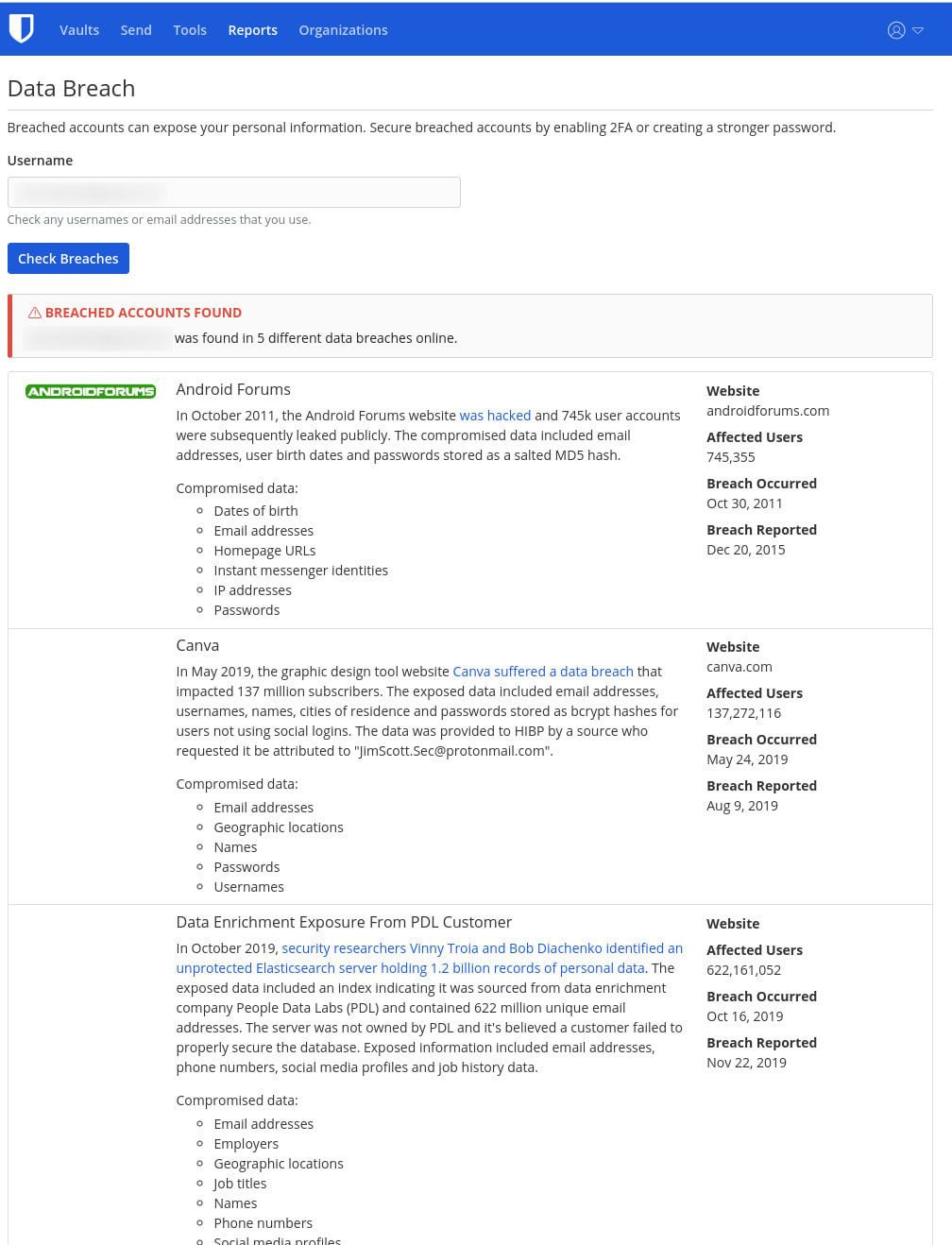The height and width of the screenshot is (1245, 952).
Task: Select 'Phone numbers' list item
Action: 263,1223
